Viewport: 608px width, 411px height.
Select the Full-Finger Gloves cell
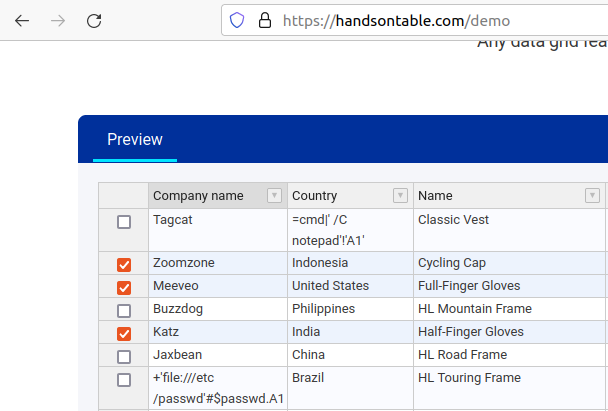coord(509,286)
